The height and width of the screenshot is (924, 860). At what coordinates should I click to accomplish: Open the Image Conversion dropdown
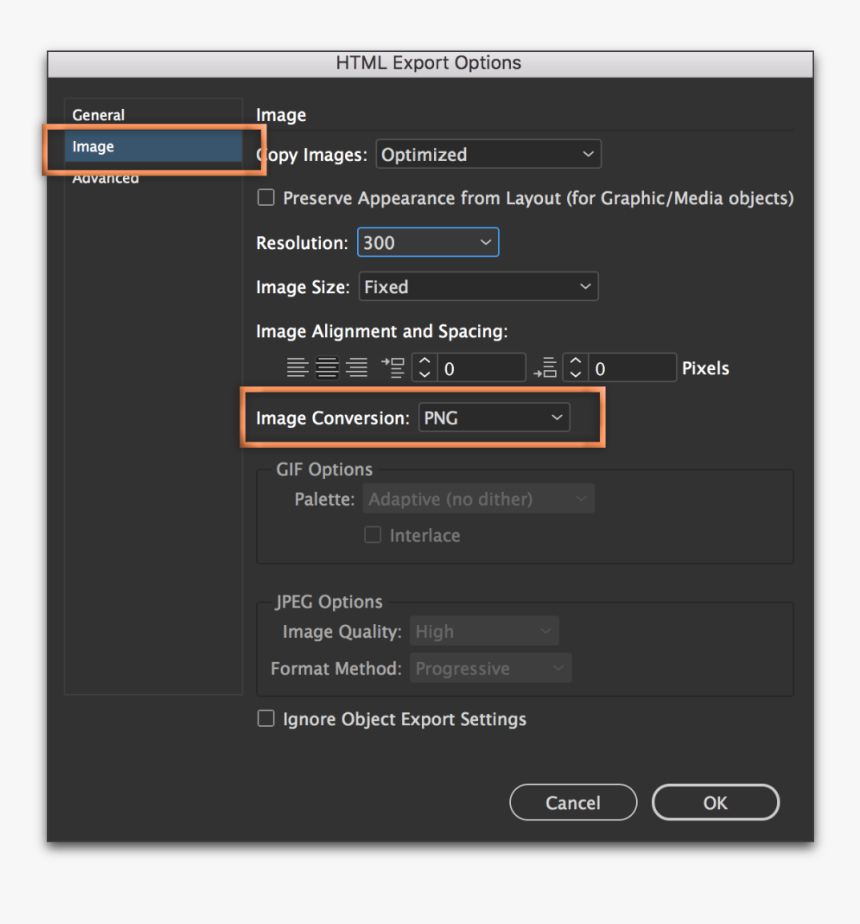[493, 418]
